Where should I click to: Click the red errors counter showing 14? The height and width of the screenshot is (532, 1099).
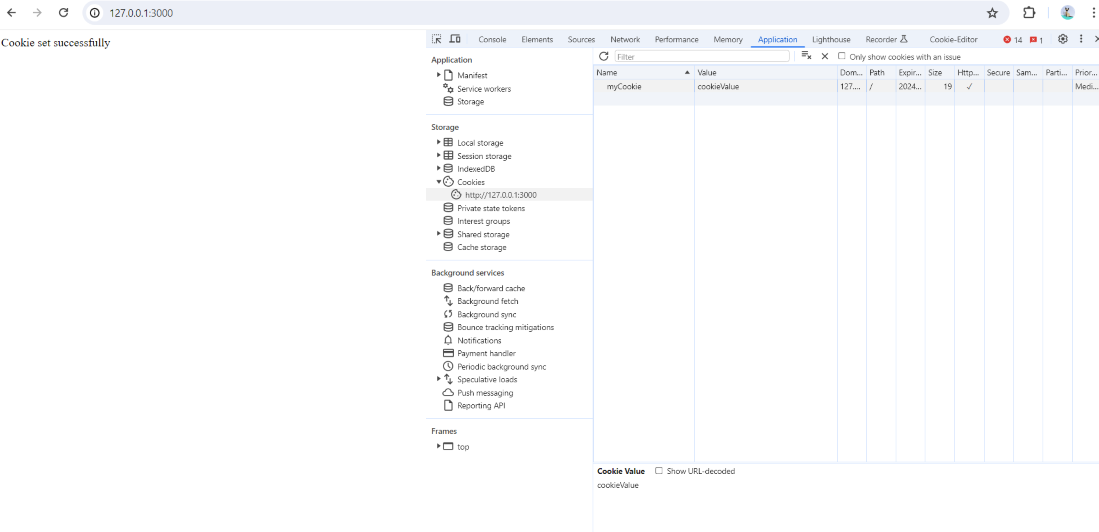pyautogui.click(x=1013, y=40)
